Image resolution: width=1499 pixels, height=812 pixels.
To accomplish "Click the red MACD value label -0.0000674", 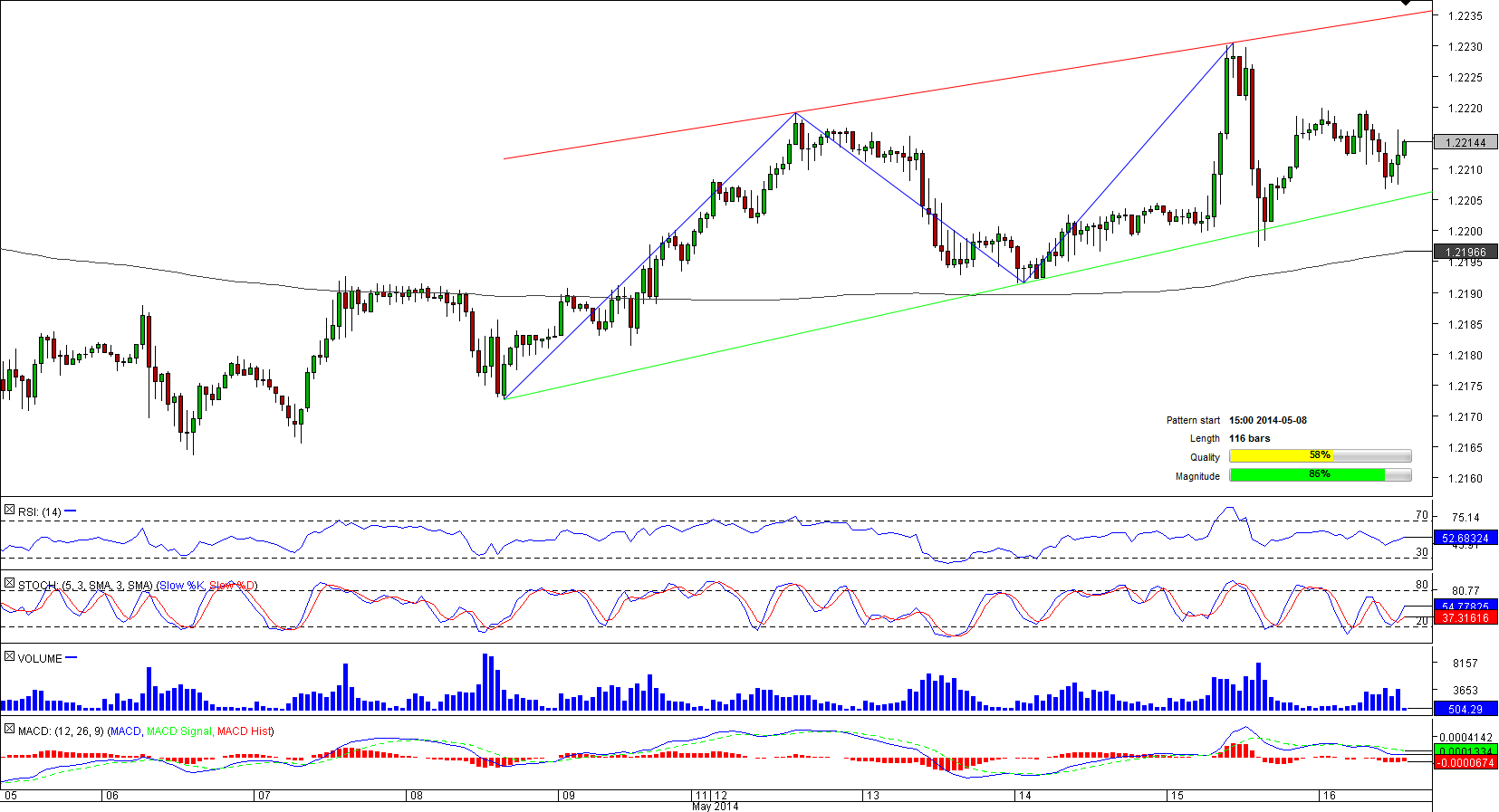I will click(x=1465, y=763).
